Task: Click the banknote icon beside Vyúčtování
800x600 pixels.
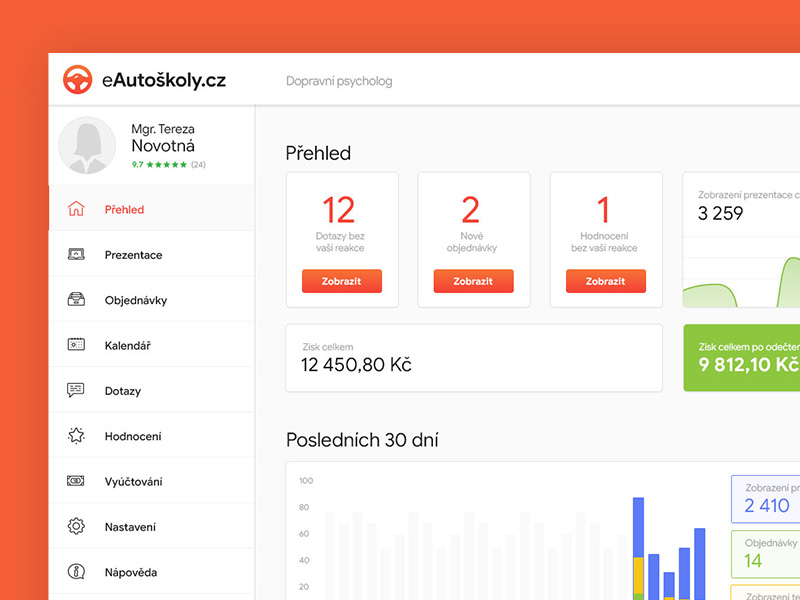Action: [x=76, y=481]
